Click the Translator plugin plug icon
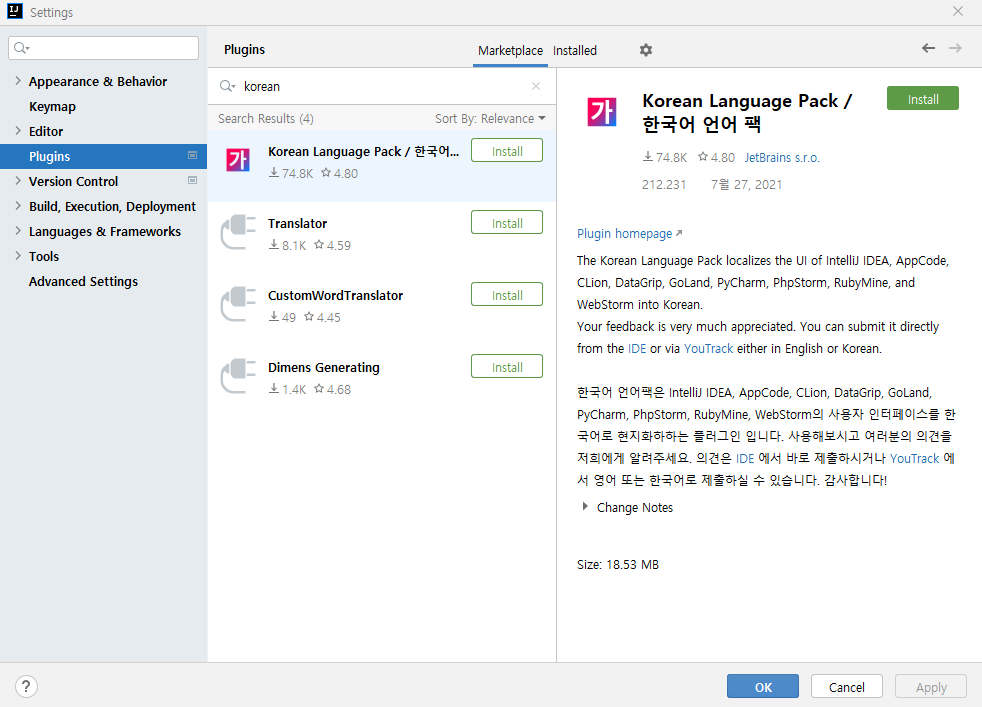Screen dimensions: 982x707 click(239, 232)
